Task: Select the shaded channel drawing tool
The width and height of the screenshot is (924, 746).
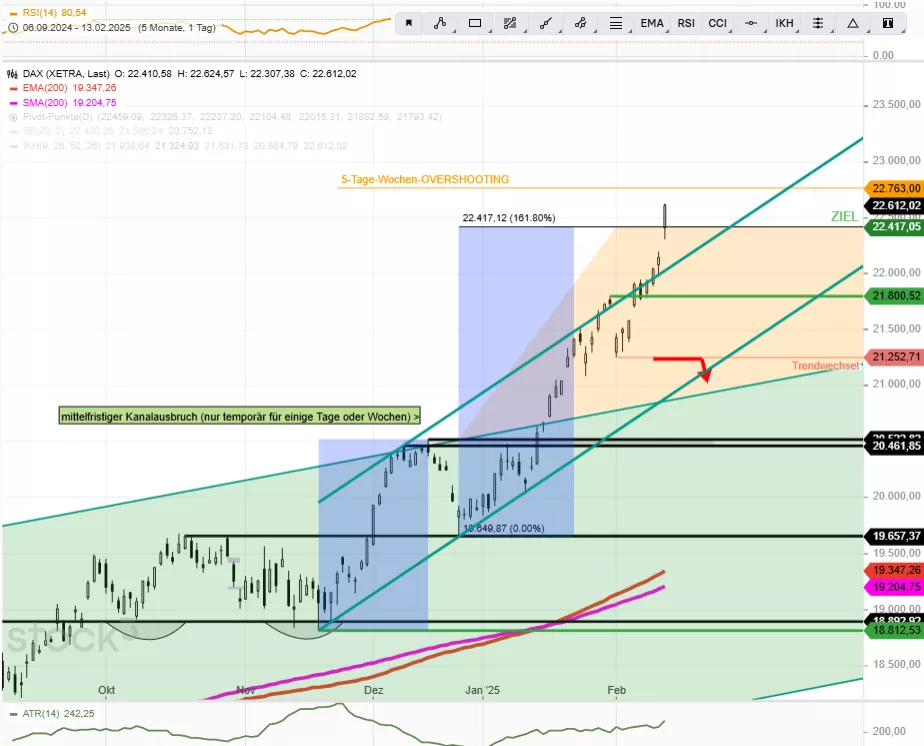Action: coord(510,23)
